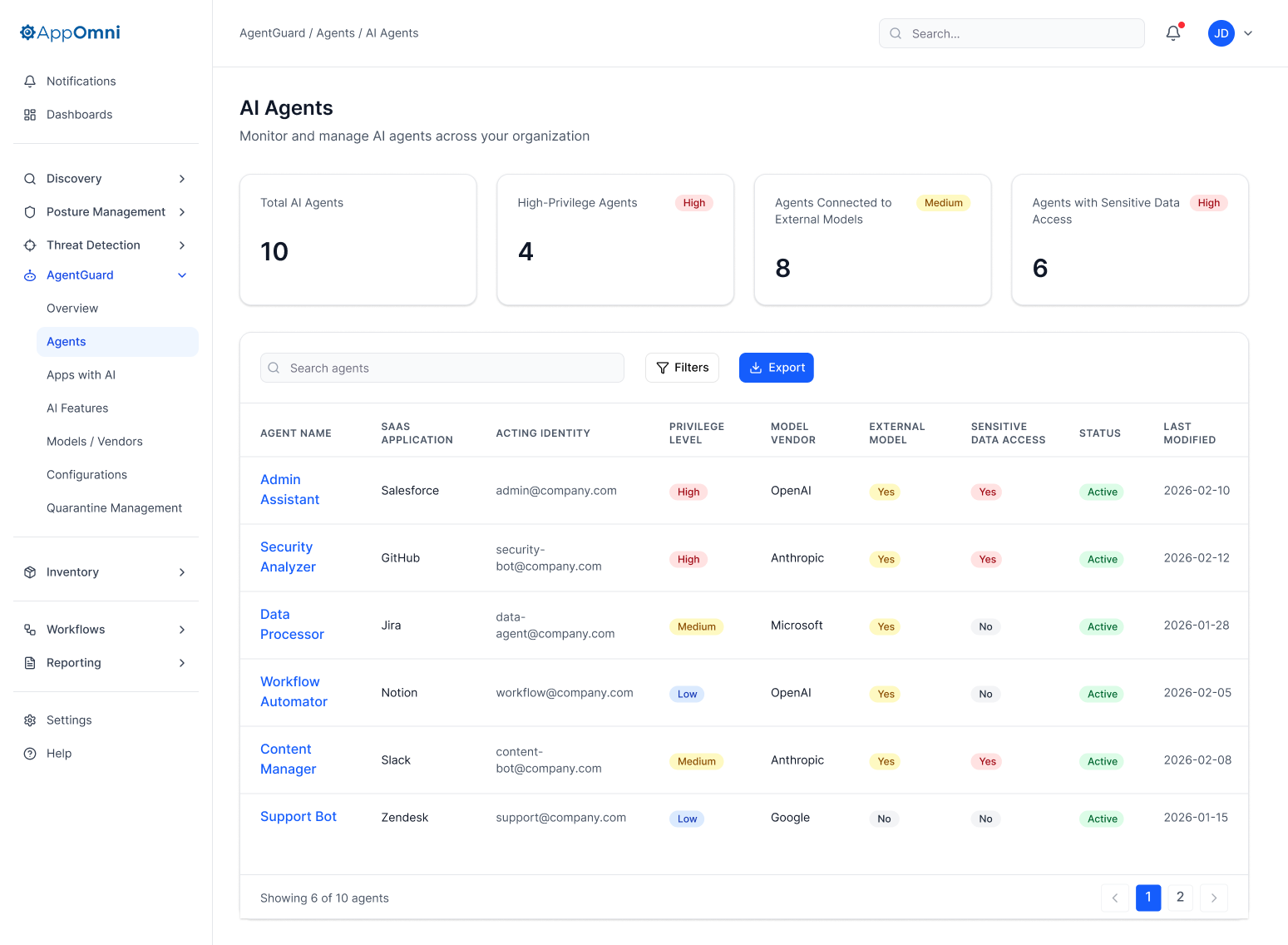Go to page 2 of the agents table
1288x945 pixels.
coord(1180,898)
